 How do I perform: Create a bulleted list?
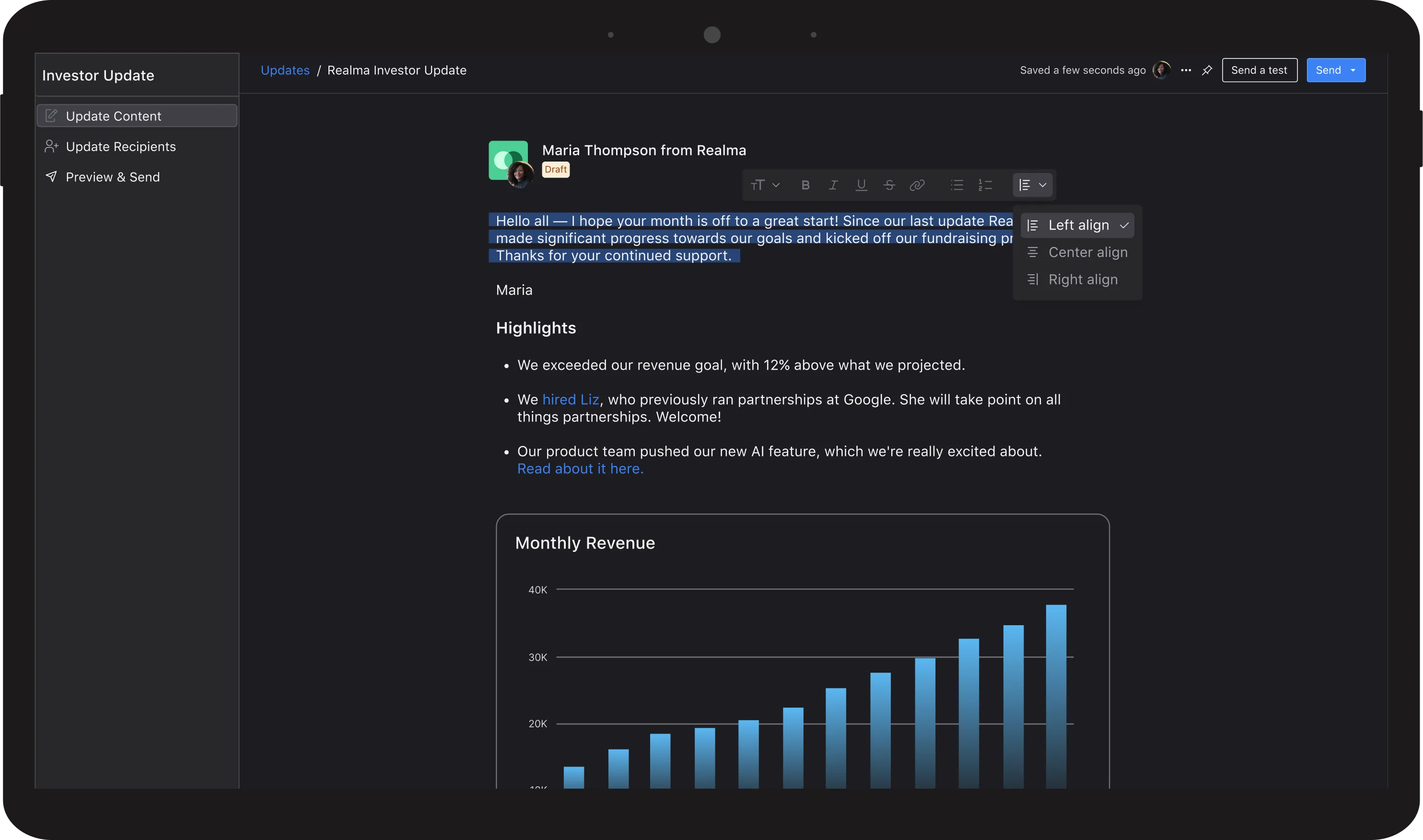coord(956,185)
